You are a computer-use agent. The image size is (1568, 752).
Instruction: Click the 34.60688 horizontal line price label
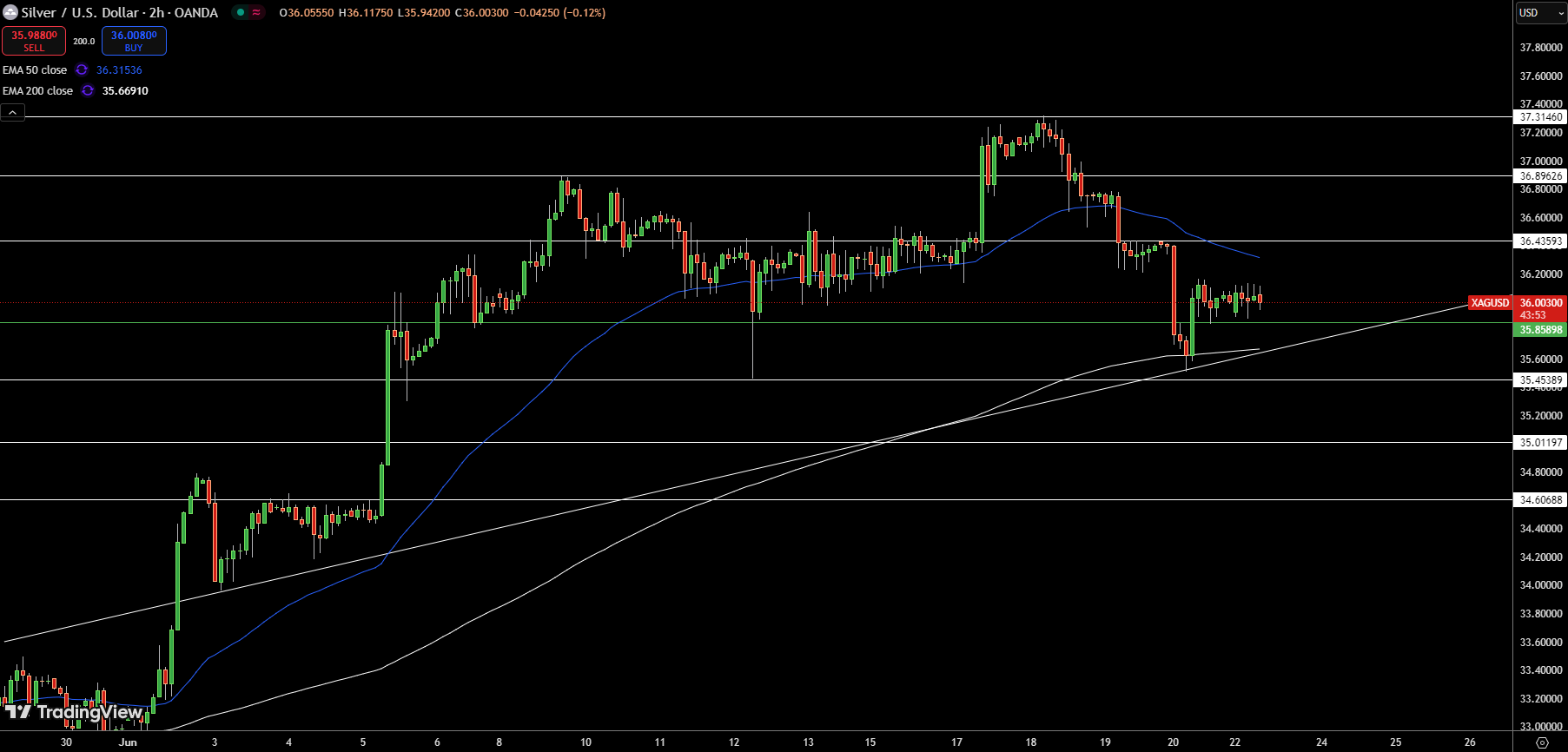tap(1540, 499)
